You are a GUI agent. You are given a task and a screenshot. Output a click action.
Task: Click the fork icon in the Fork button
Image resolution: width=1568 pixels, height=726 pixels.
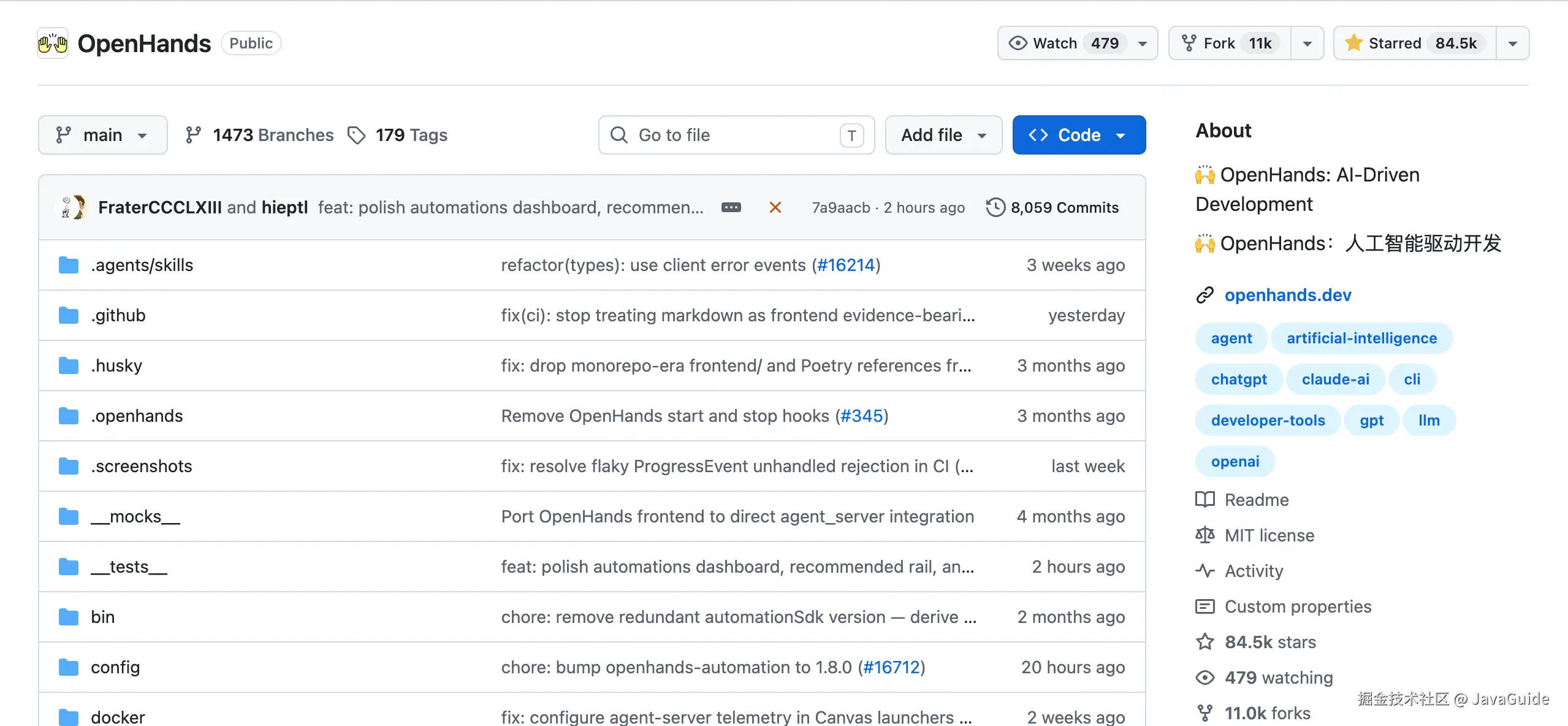(1189, 44)
